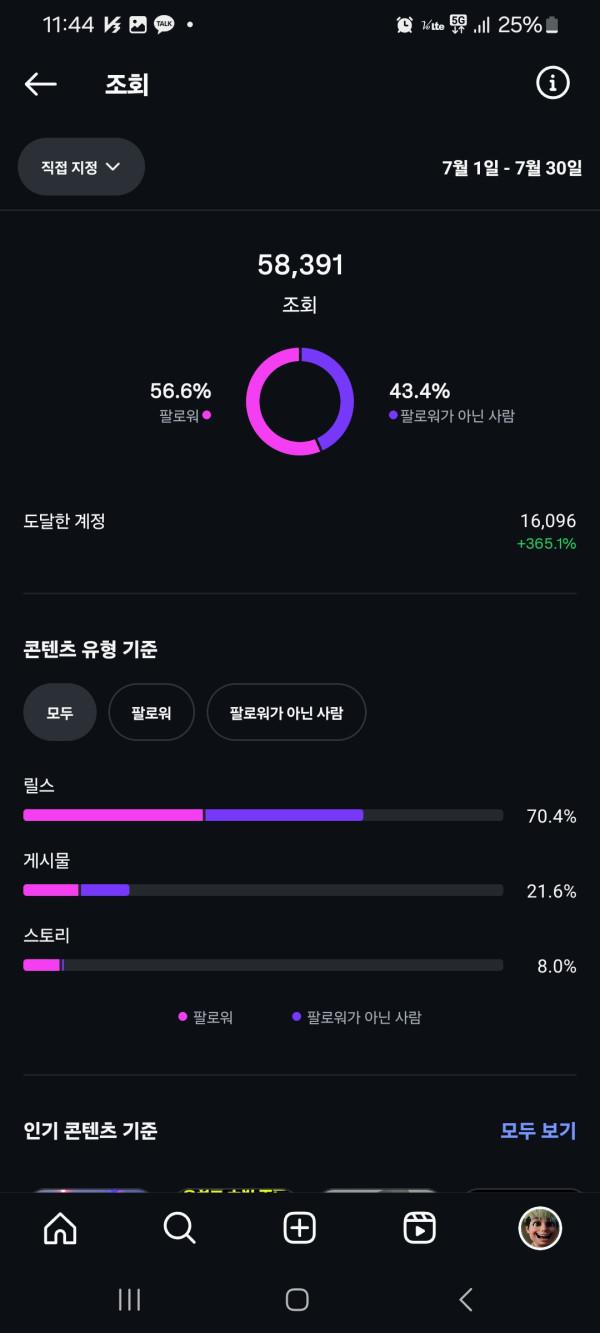600x1333 pixels.
Task: Open the Reels icon in bottom bar
Action: [419, 1228]
